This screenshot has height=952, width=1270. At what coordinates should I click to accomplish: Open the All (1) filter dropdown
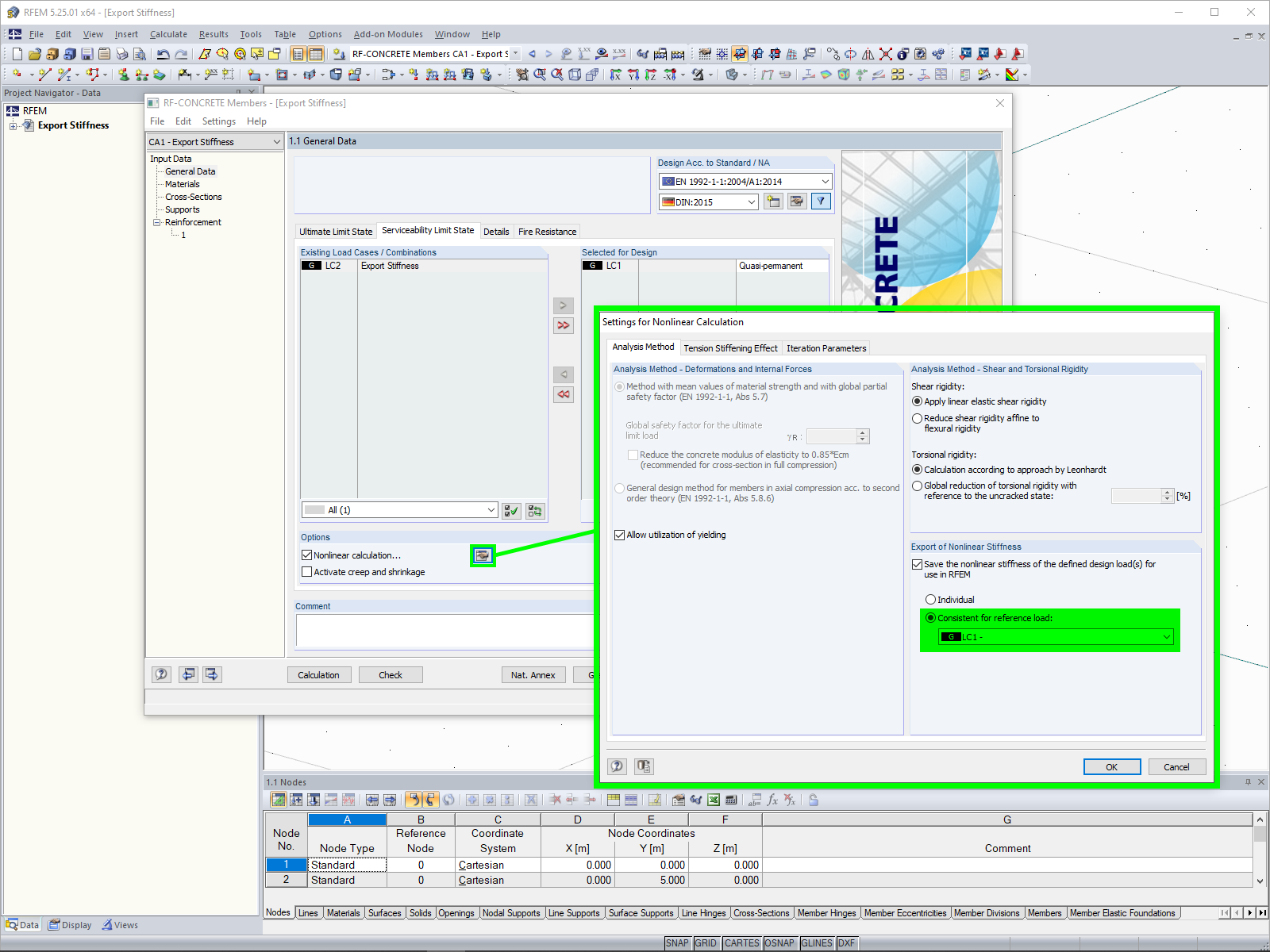point(399,510)
